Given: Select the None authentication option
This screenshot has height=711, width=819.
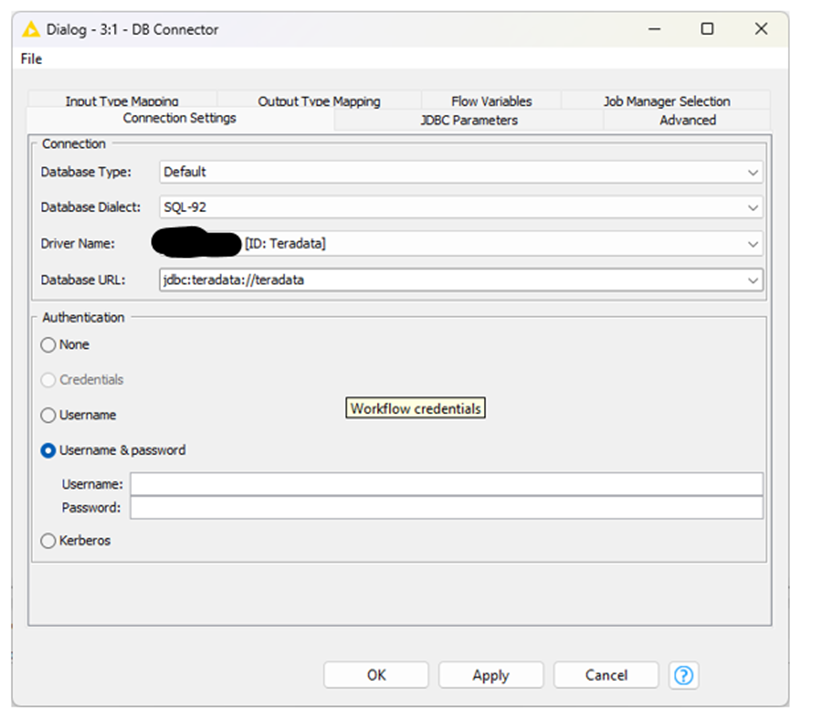Looking at the screenshot, I should (x=48, y=345).
